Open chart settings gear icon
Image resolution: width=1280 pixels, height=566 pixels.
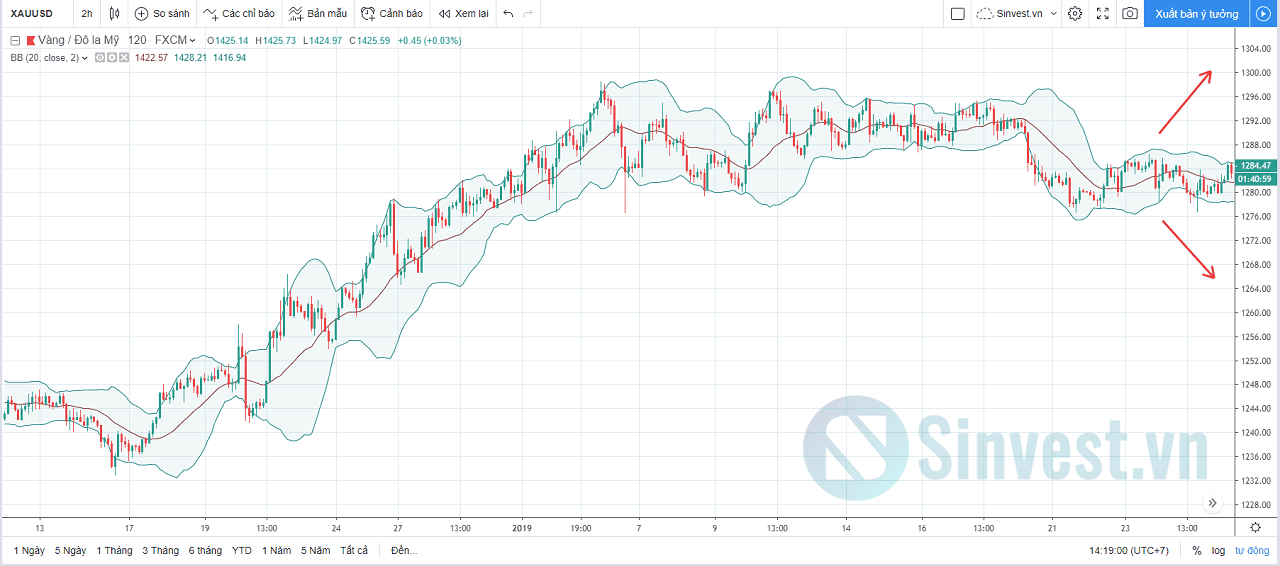click(x=1075, y=14)
